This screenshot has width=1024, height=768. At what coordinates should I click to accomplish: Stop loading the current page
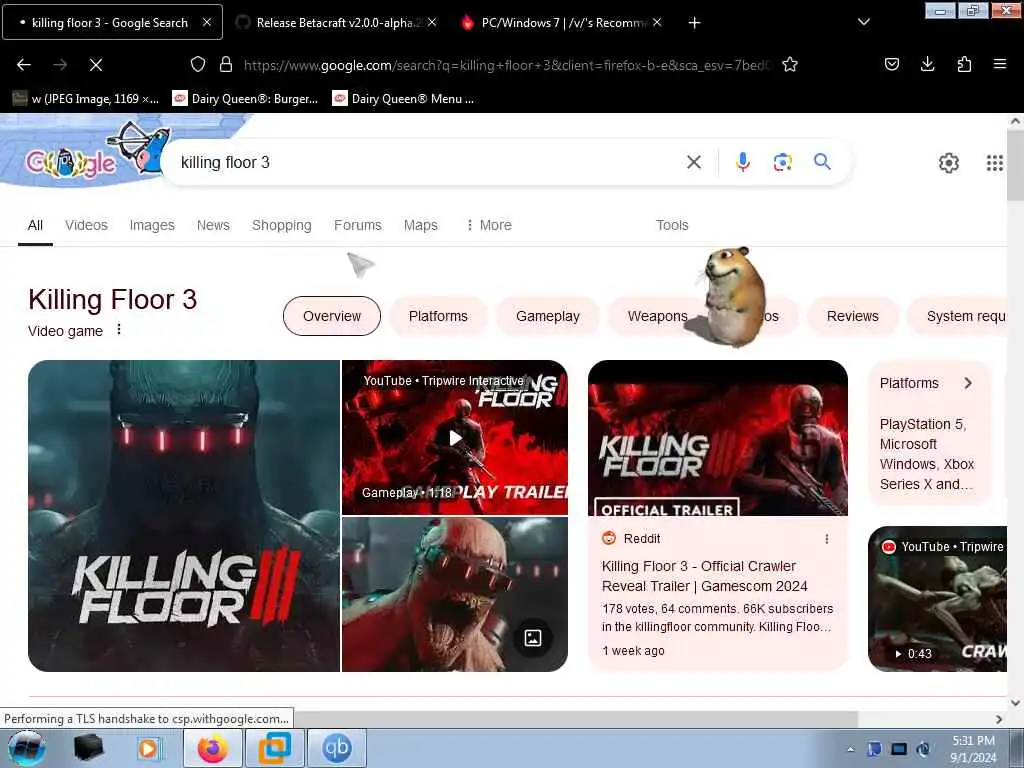tap(96, 65)
